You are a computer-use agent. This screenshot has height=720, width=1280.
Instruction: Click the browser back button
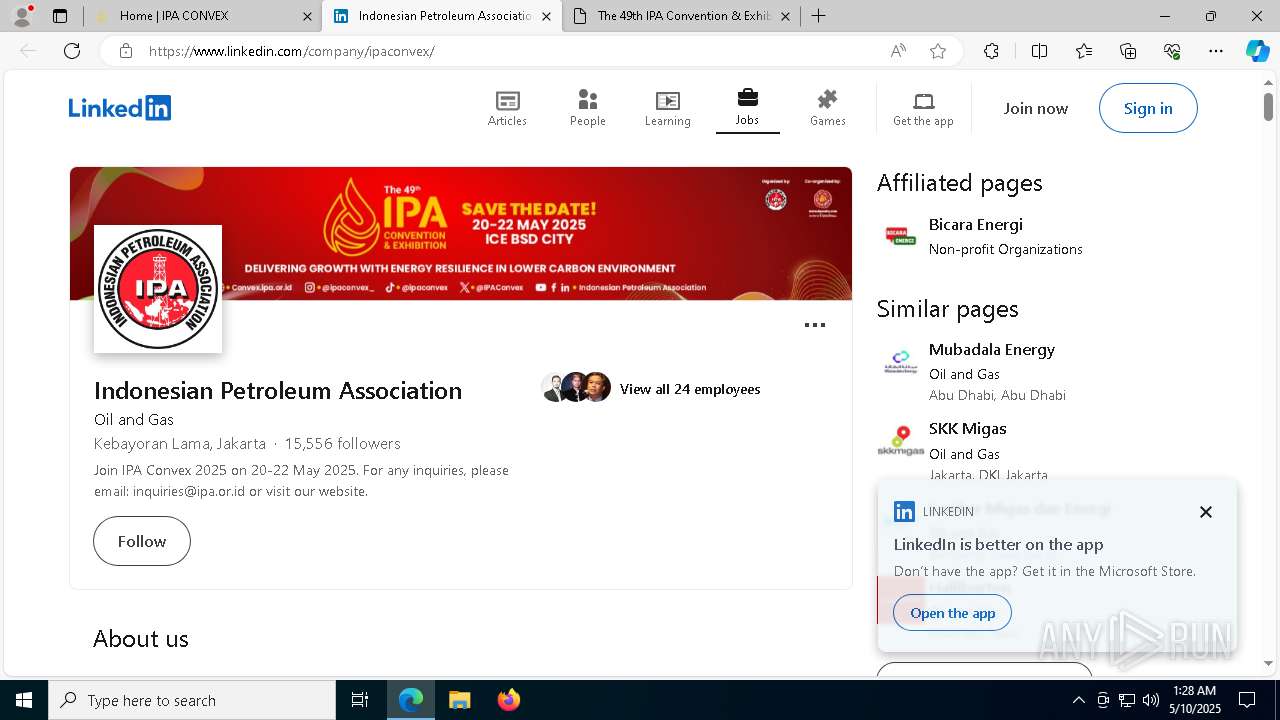[28, 51]
